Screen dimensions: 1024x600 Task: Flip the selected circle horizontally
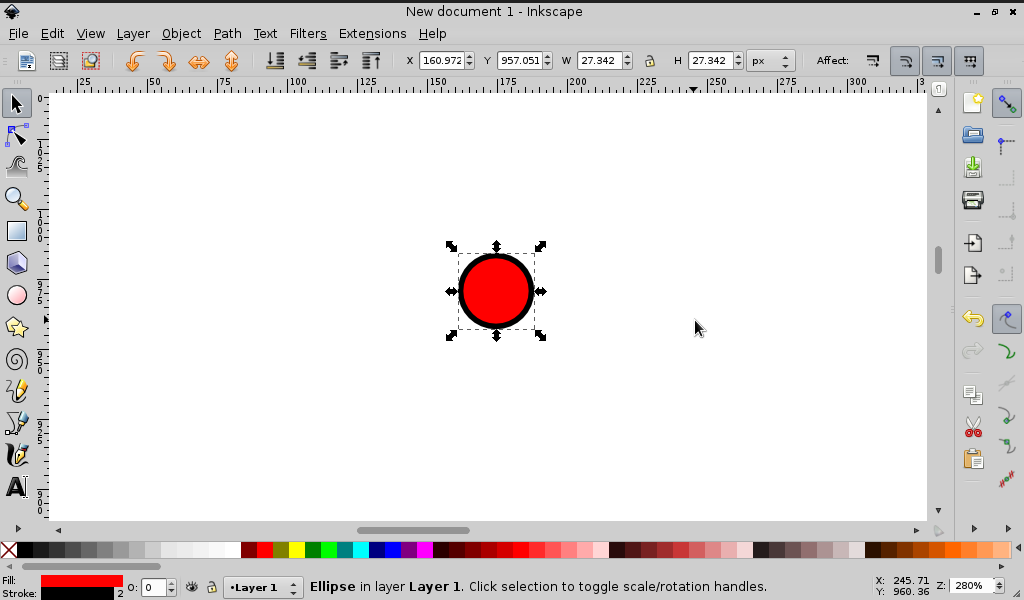click(199, 61)
